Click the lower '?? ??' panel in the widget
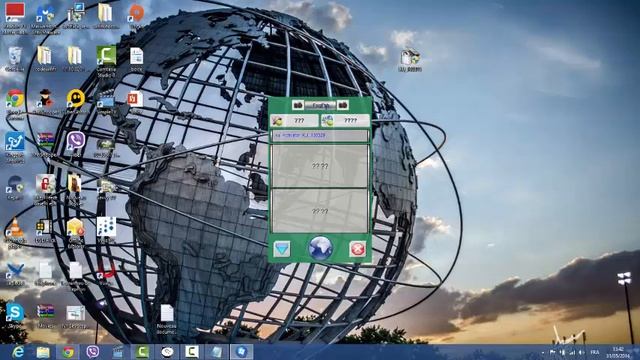640x360 pixels. pyautogui.click(x=320, y=211)
